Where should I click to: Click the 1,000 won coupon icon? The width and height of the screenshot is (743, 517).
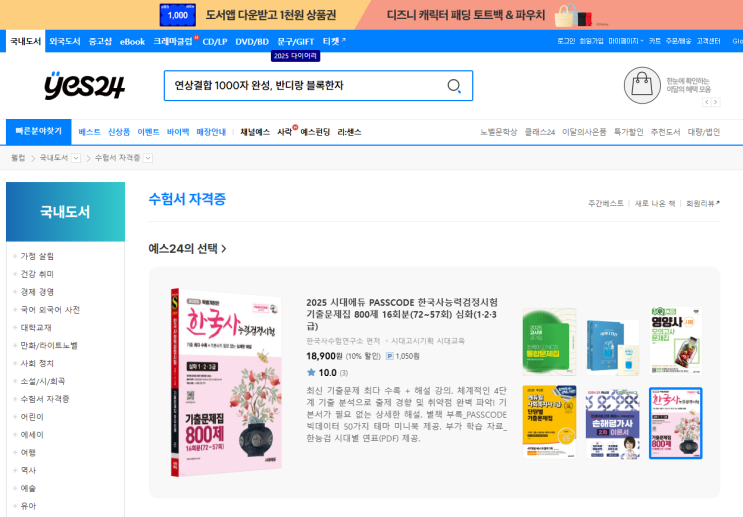[x=178, y=15]
